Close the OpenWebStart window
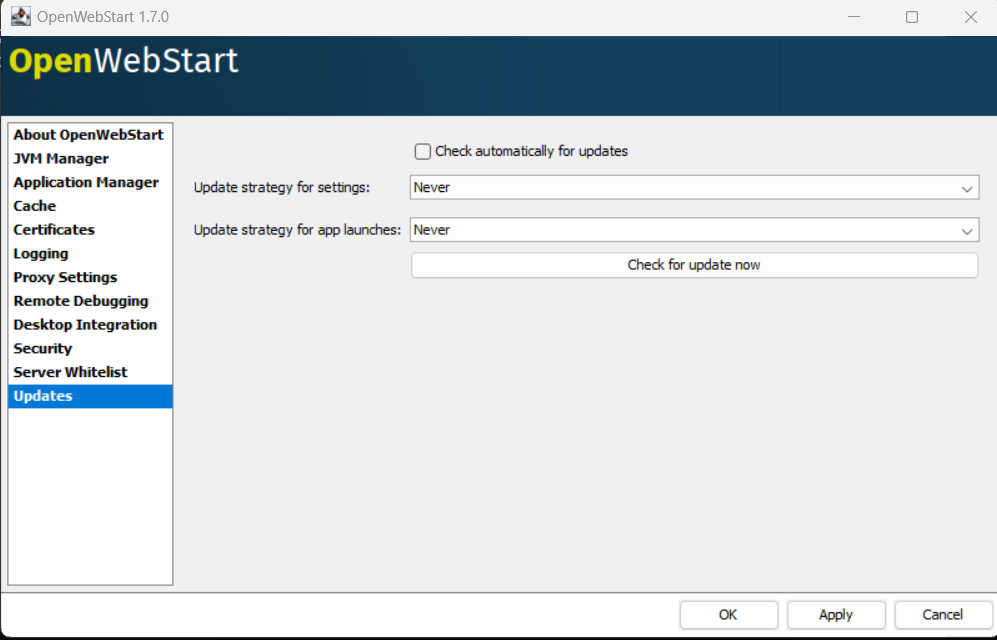The height and width of the screenshot is (640, 997). coord(970,17)
